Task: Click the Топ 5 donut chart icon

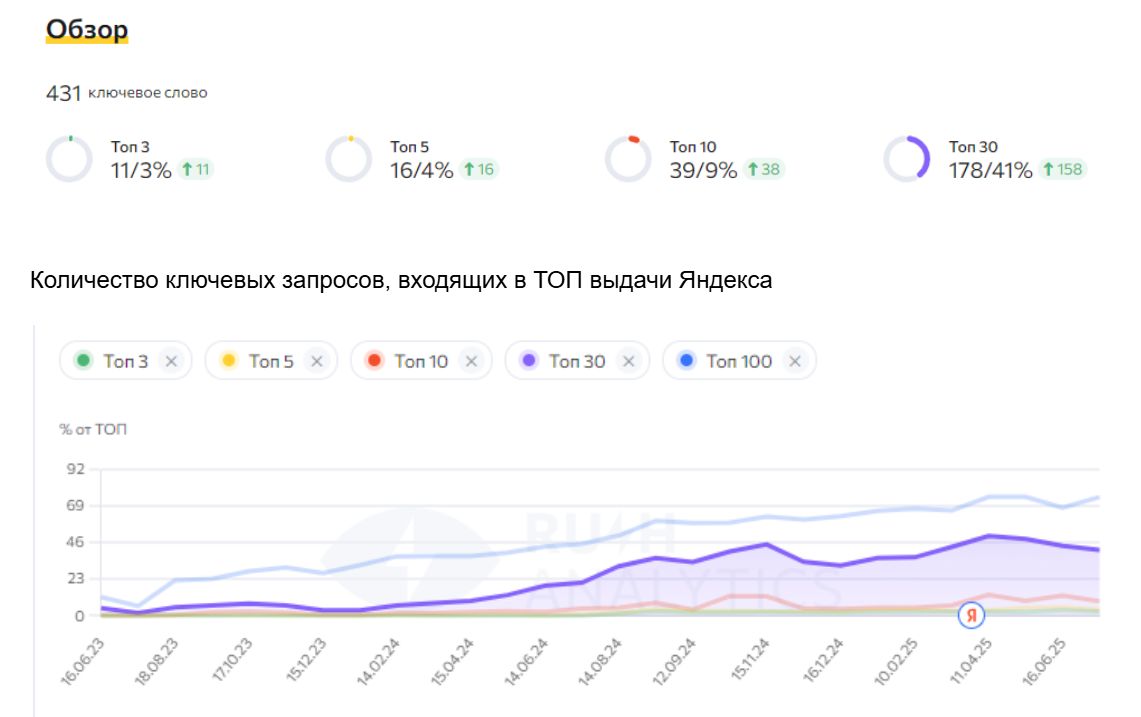Action: [x=348, y=159]
